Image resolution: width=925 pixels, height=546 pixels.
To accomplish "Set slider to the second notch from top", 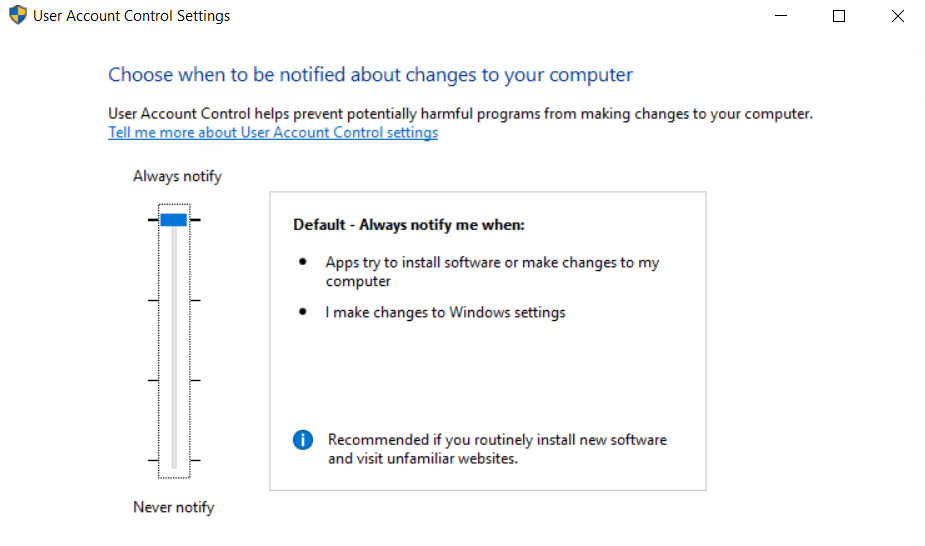I will pos(174,300).
